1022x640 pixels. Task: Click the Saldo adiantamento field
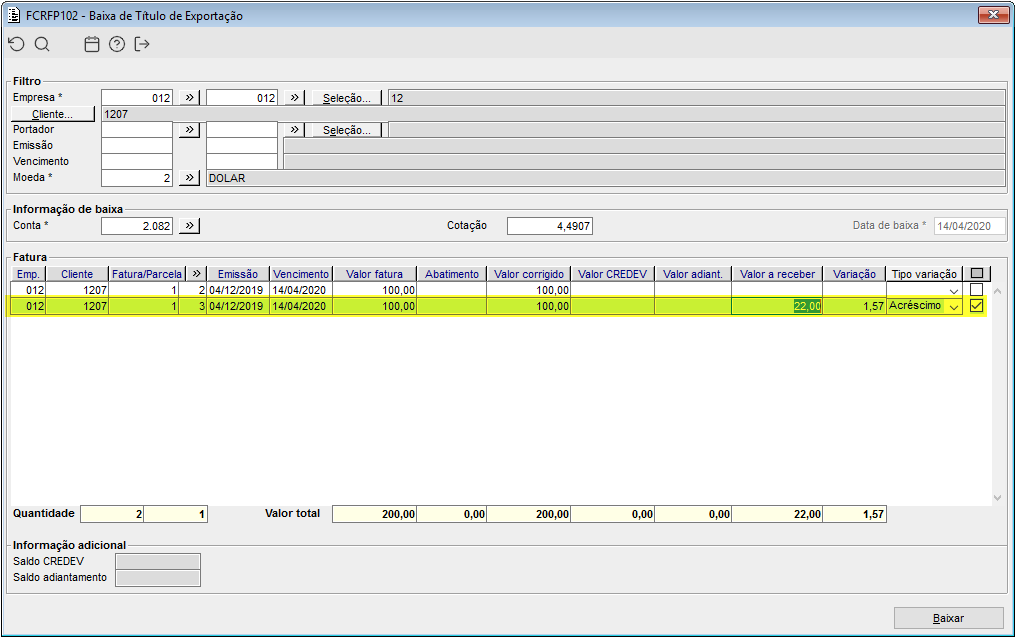[x=158, y=578]
